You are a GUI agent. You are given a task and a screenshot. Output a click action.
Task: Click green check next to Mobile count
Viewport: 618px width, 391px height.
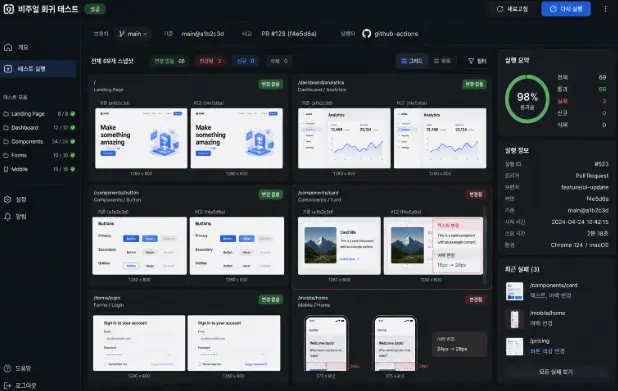pos(73,169)
